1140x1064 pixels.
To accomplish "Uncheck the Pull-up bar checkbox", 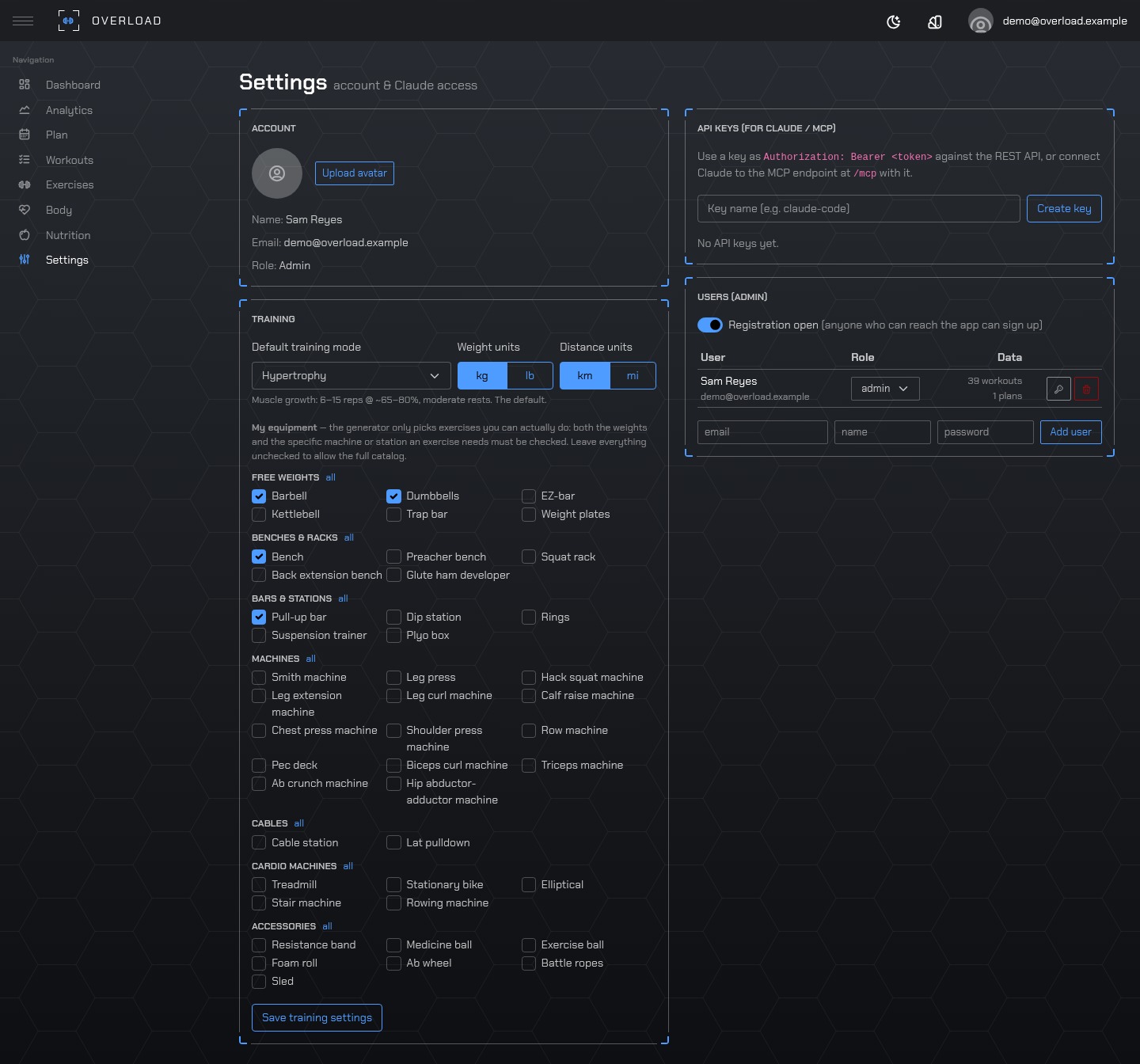I will (x=259, y=617).
